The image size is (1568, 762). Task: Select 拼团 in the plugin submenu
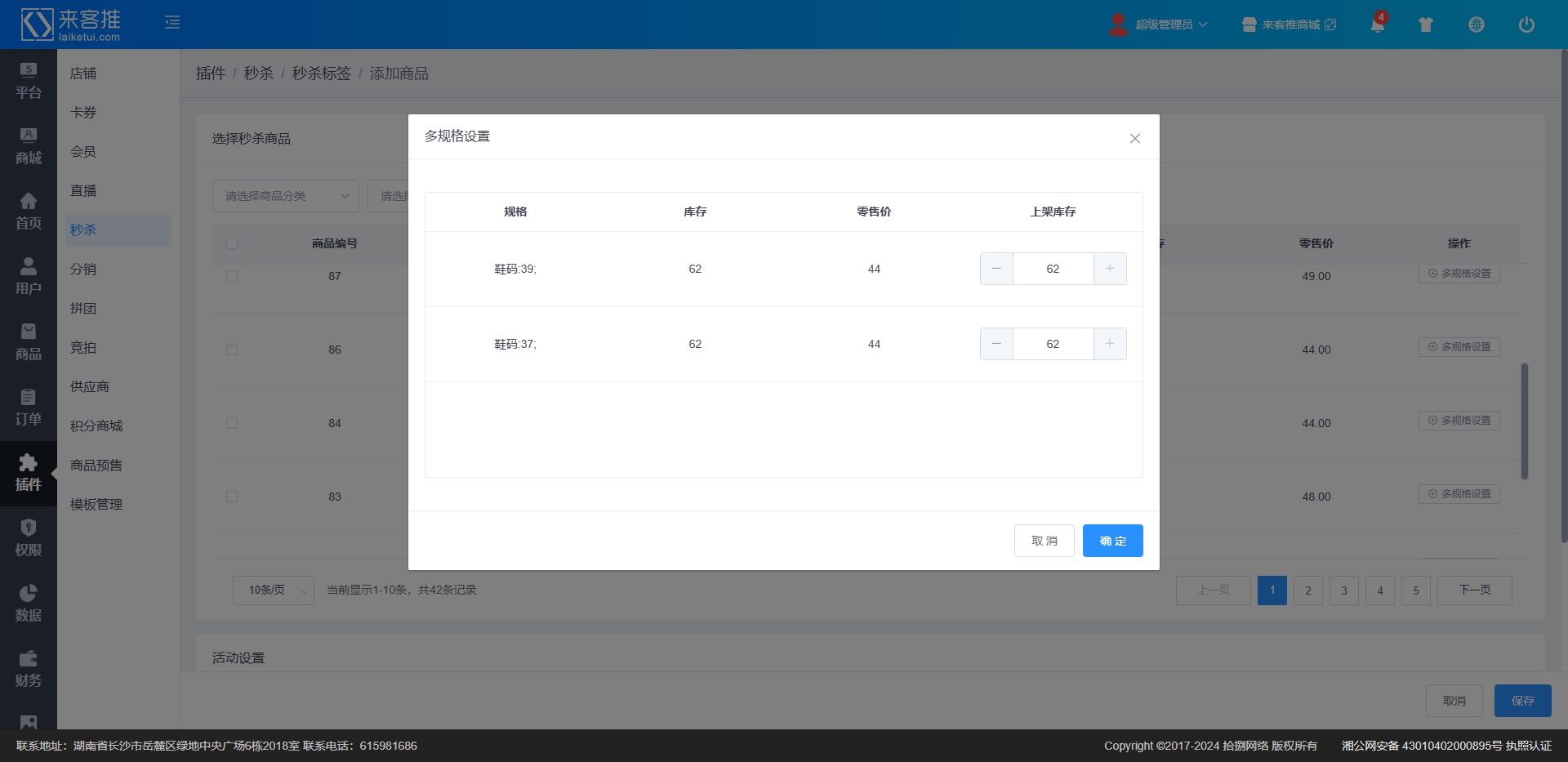pyautogui.click(x=83, y=308)
